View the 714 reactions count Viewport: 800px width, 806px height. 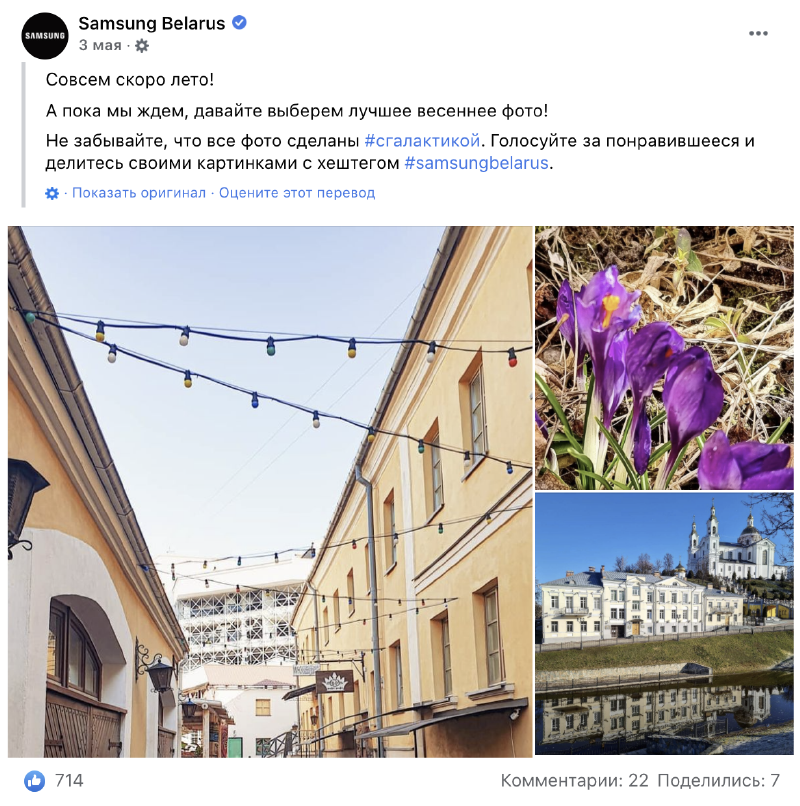click(x=69, y=781)
